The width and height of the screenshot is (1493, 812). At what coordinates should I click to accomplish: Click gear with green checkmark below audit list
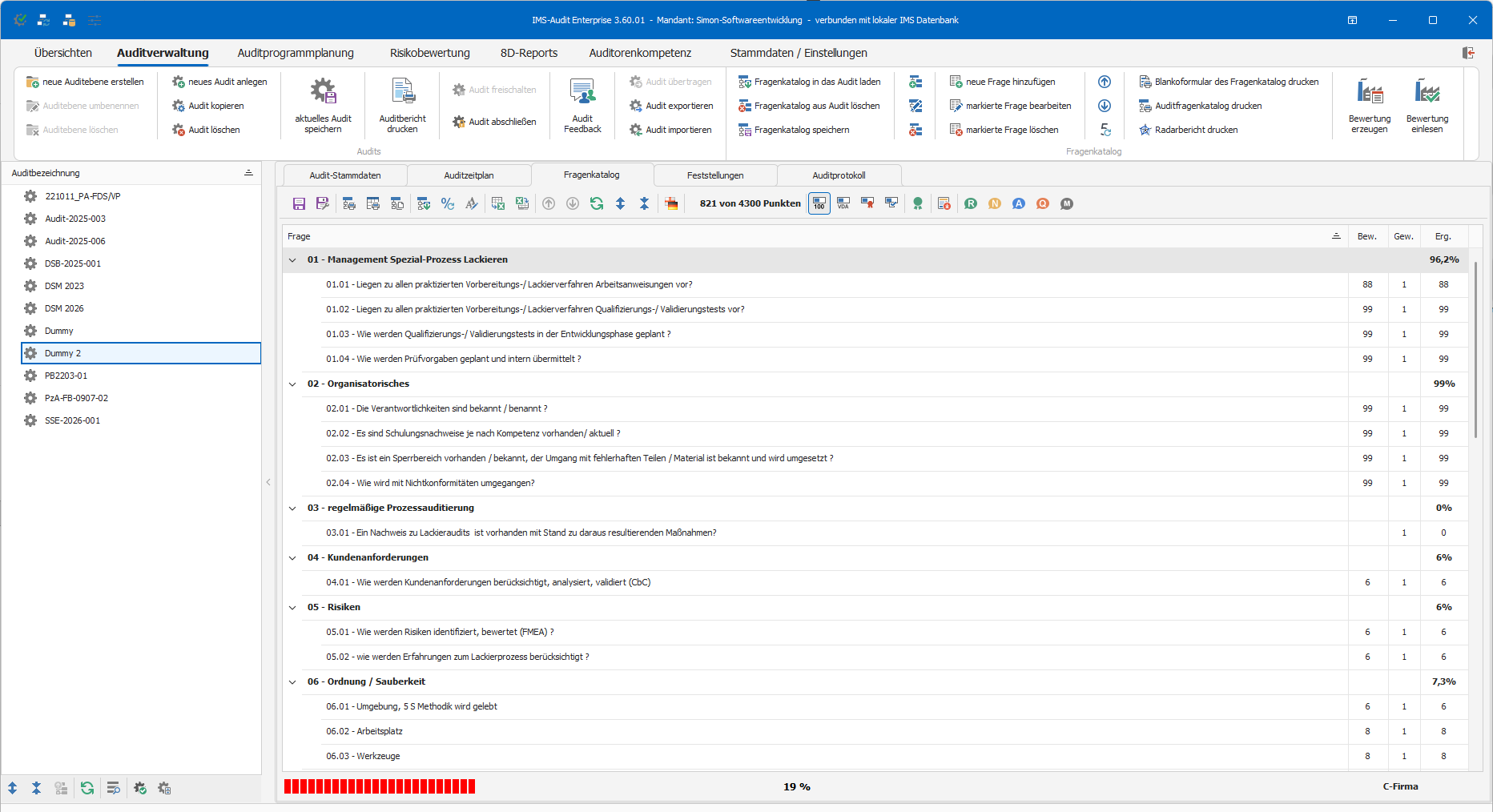coord(140,788)
